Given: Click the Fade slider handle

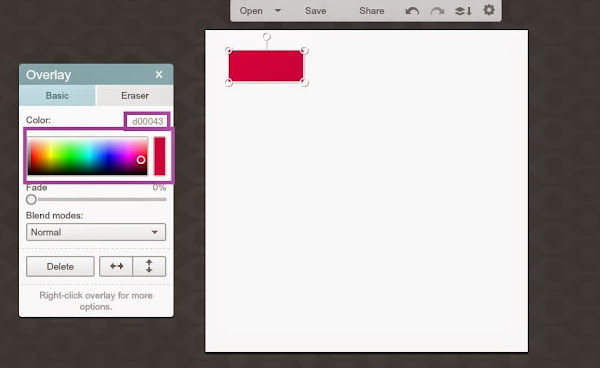Looking at the screenshot, I should (x=31, y=199).
